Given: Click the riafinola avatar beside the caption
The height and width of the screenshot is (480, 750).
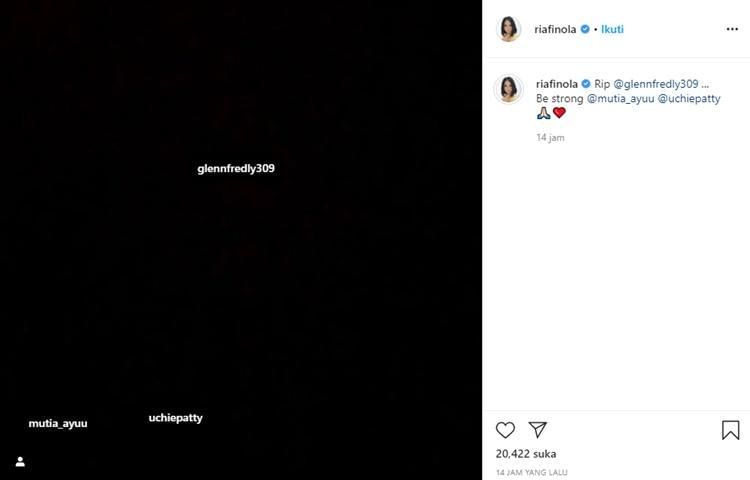Looking at the screenshot, I should tap(509, 89).
